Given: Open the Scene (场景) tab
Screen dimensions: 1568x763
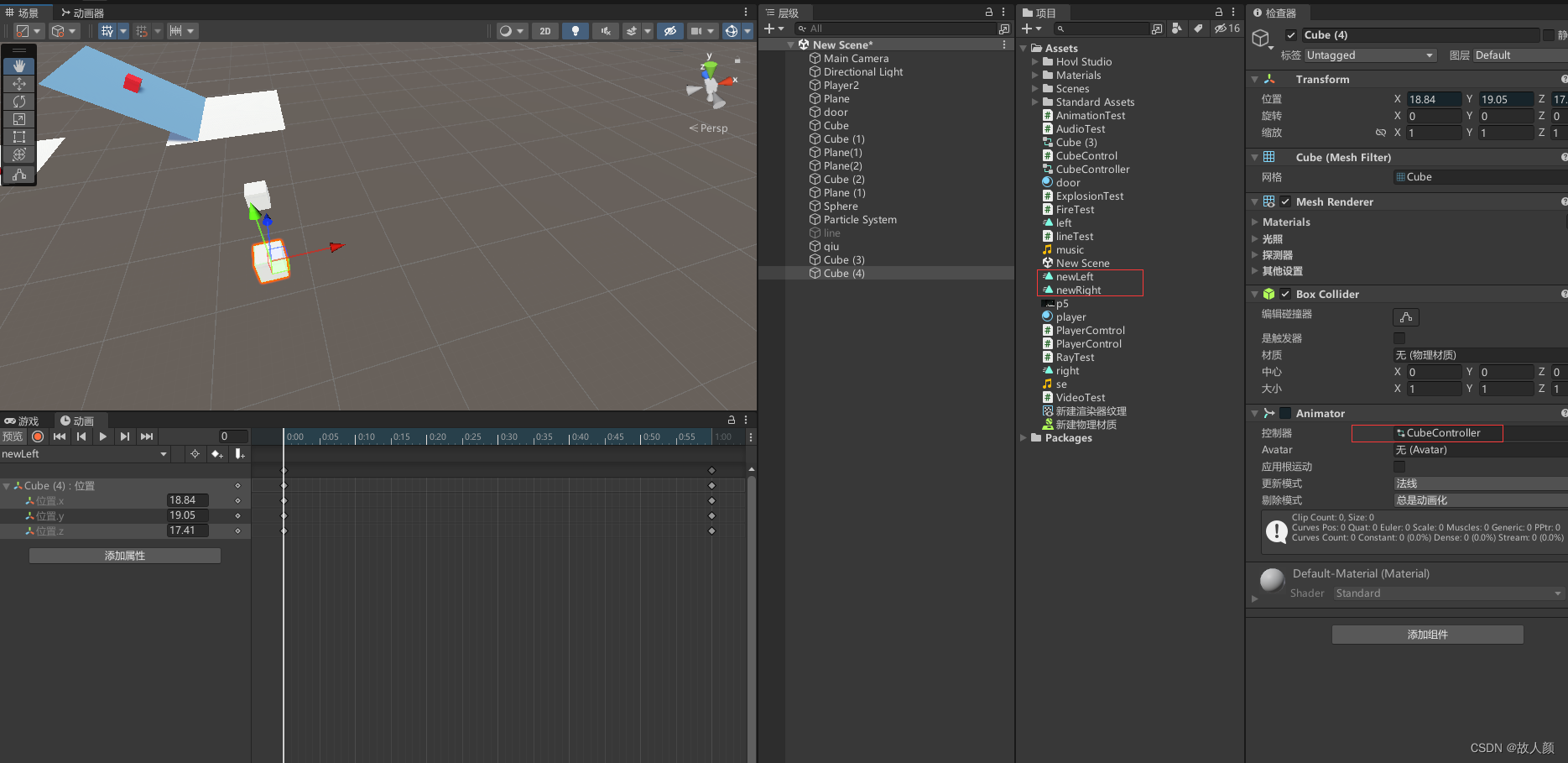Looking at the screenshot, I should 22,13.
